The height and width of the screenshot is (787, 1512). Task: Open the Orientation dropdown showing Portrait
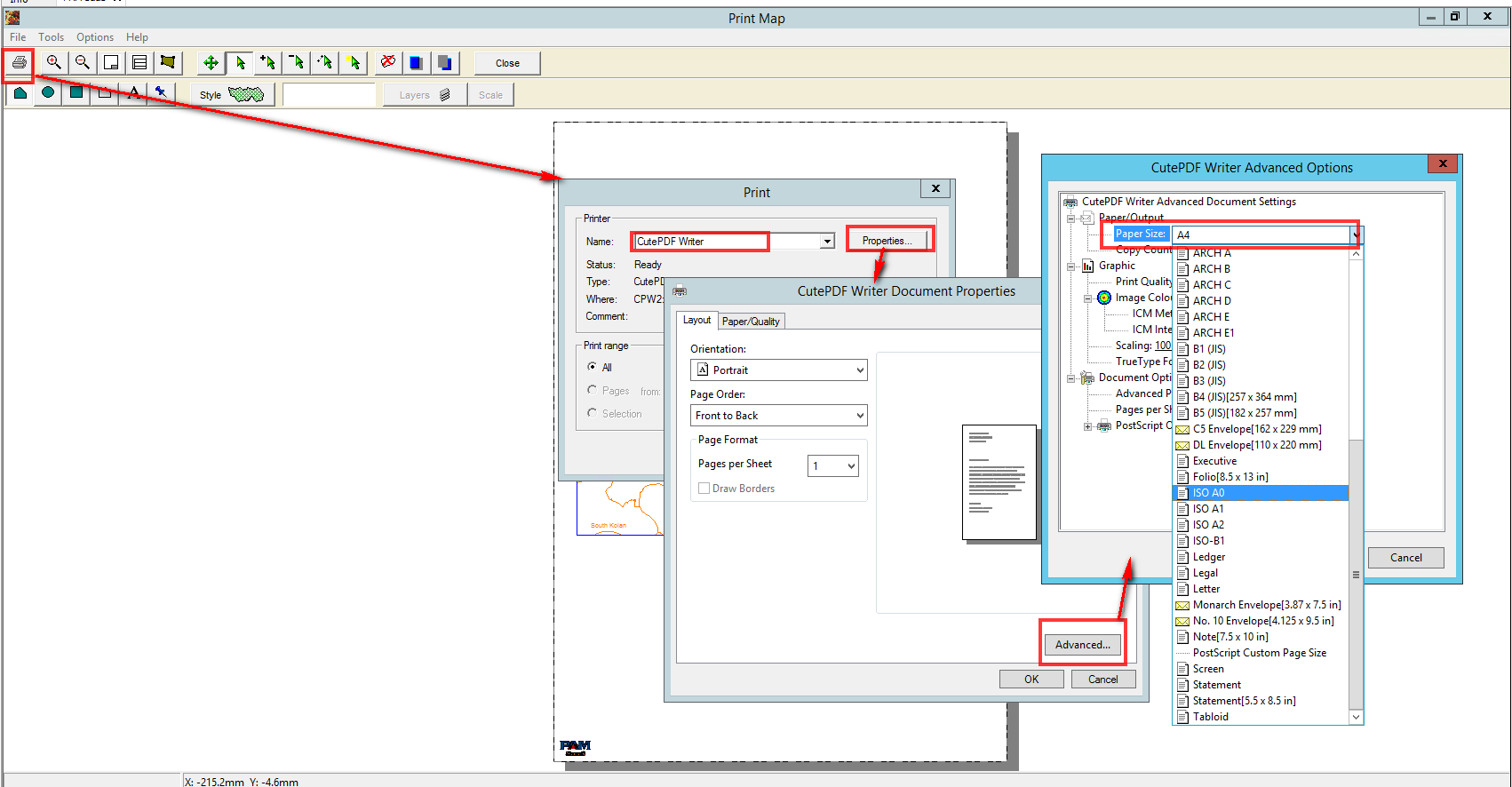778,370
